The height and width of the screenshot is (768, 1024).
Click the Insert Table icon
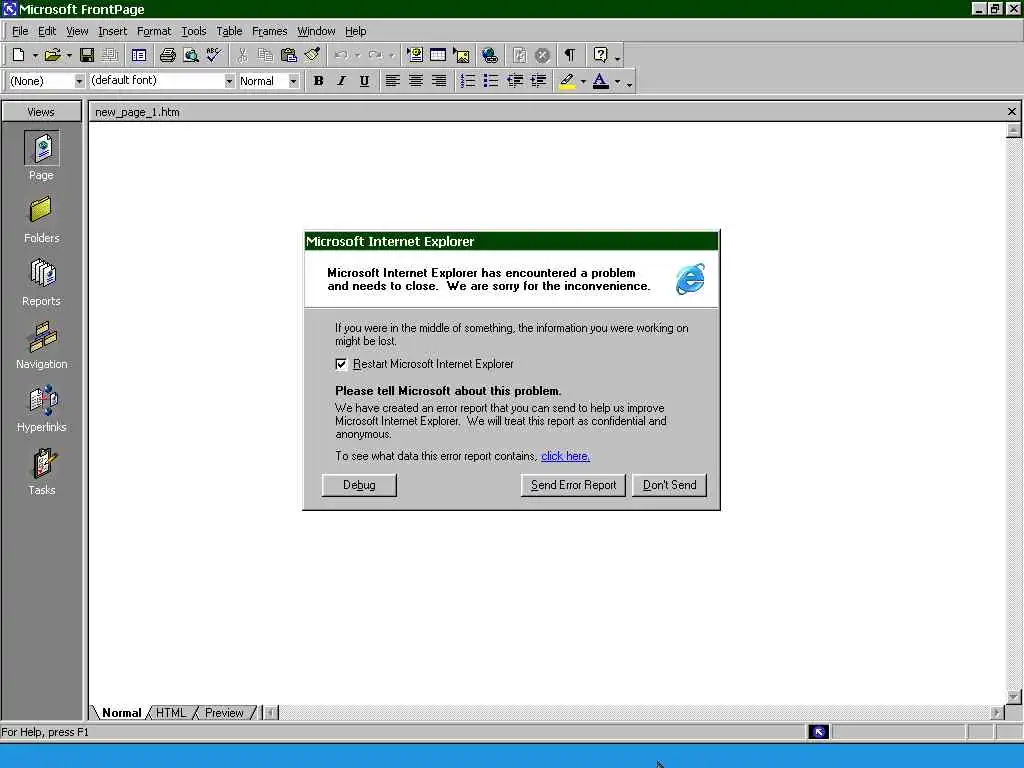438,56
